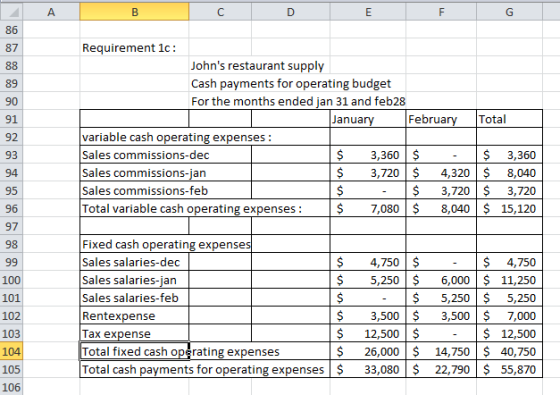The width and height of the screenshot is (560, 395).
Task: Click the 'January' header cell
Action: coord(368,119)
